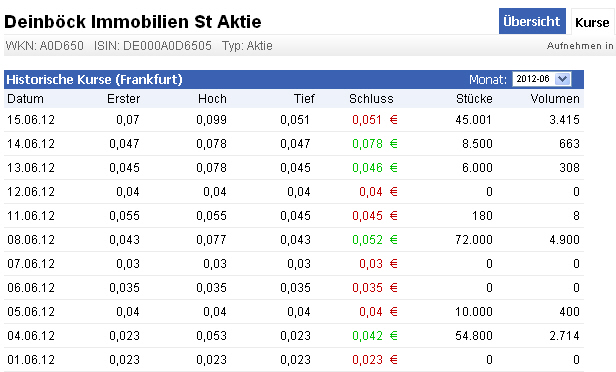Image resolution: width=616 pixels, height=372 pixels.
Task: Click the red euro icon for 15.06.12
Action: click(x=394, y=120)
